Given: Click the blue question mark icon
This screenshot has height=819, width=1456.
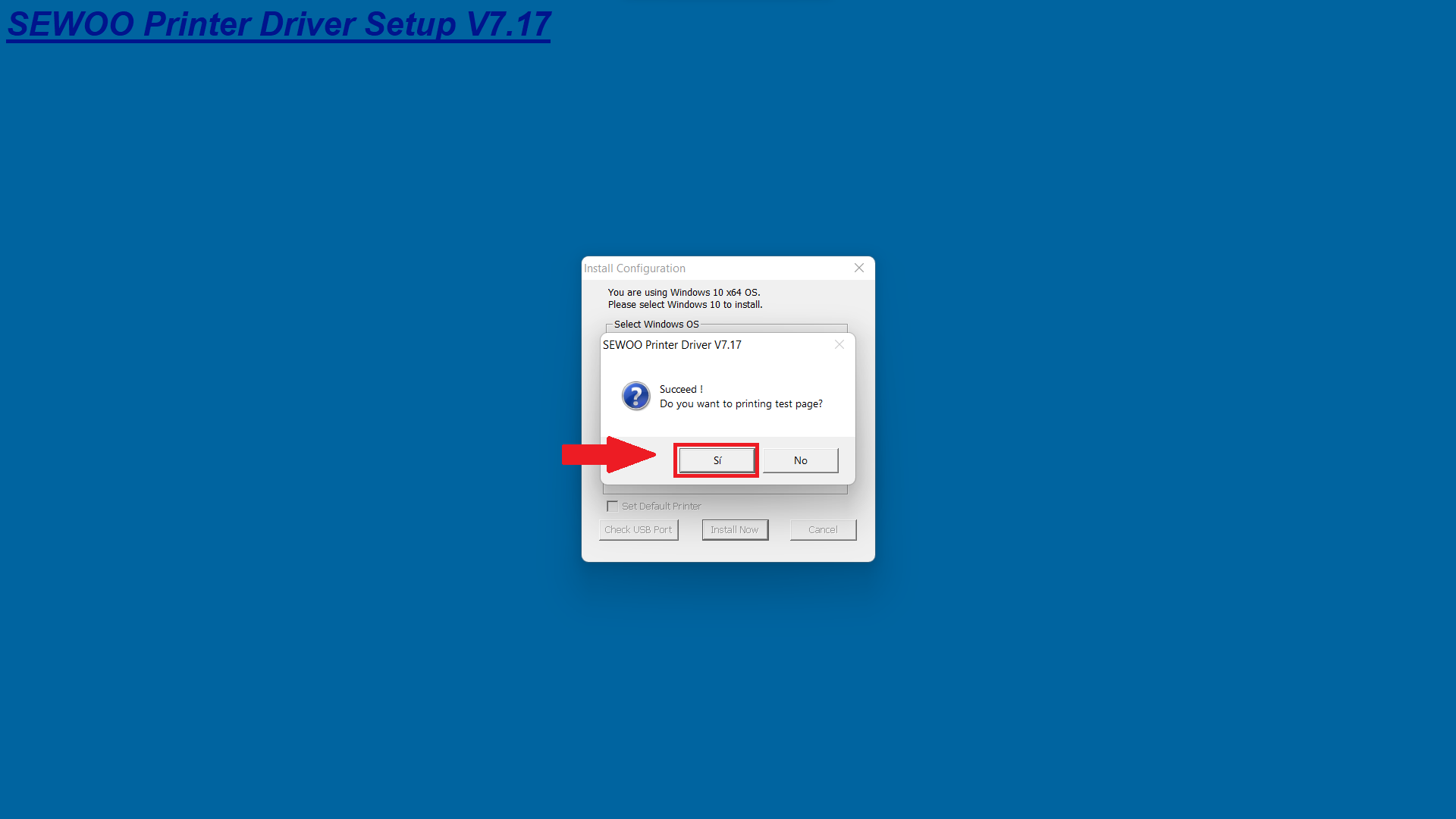Looking at the screenshot, I should tap(635, 396).
